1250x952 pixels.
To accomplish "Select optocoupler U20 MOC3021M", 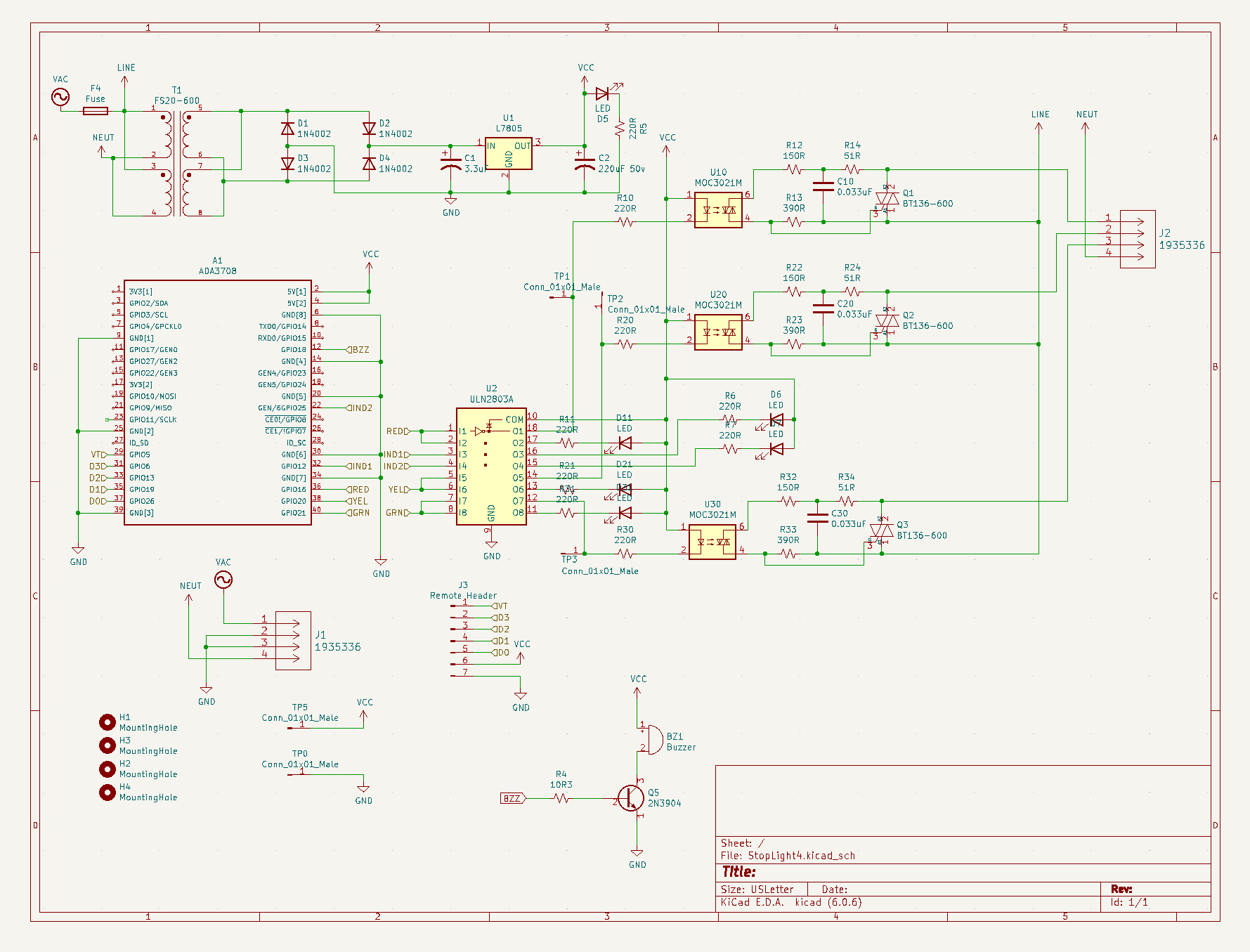I will 718,332.
